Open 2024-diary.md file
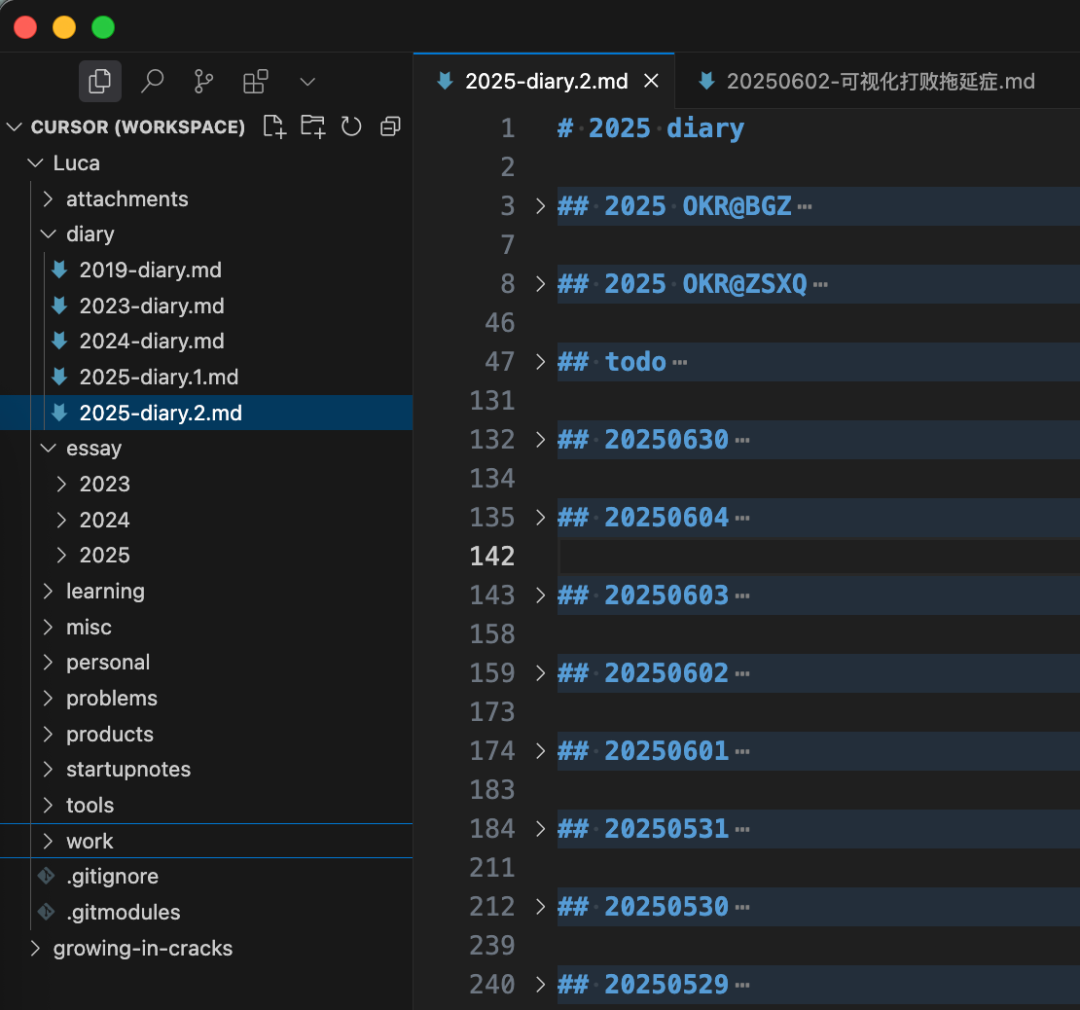Image resolution: width=1080 pixels, height=1010 pixels. [152, 341]
